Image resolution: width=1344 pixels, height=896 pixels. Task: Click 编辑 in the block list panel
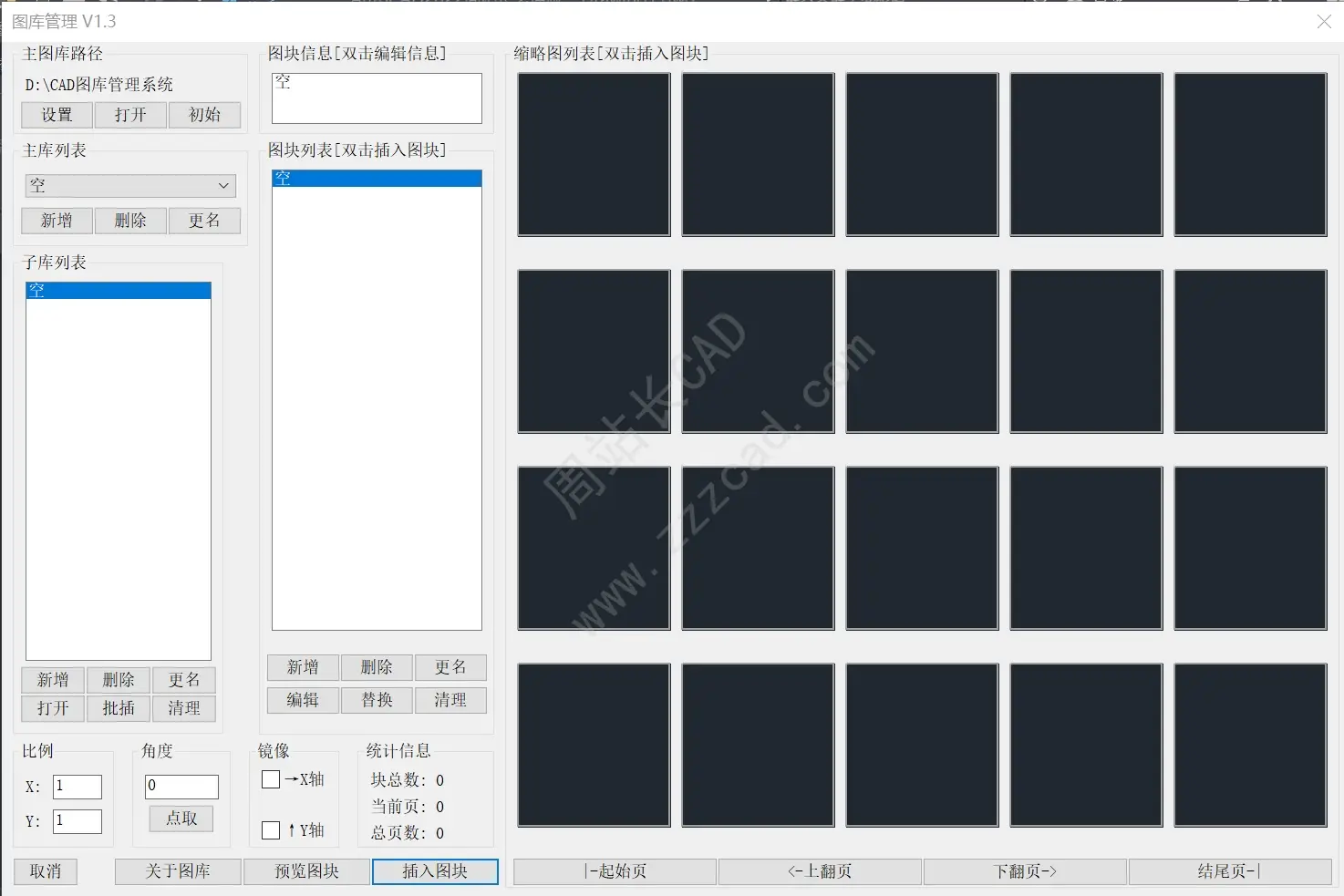coord(302,700)
